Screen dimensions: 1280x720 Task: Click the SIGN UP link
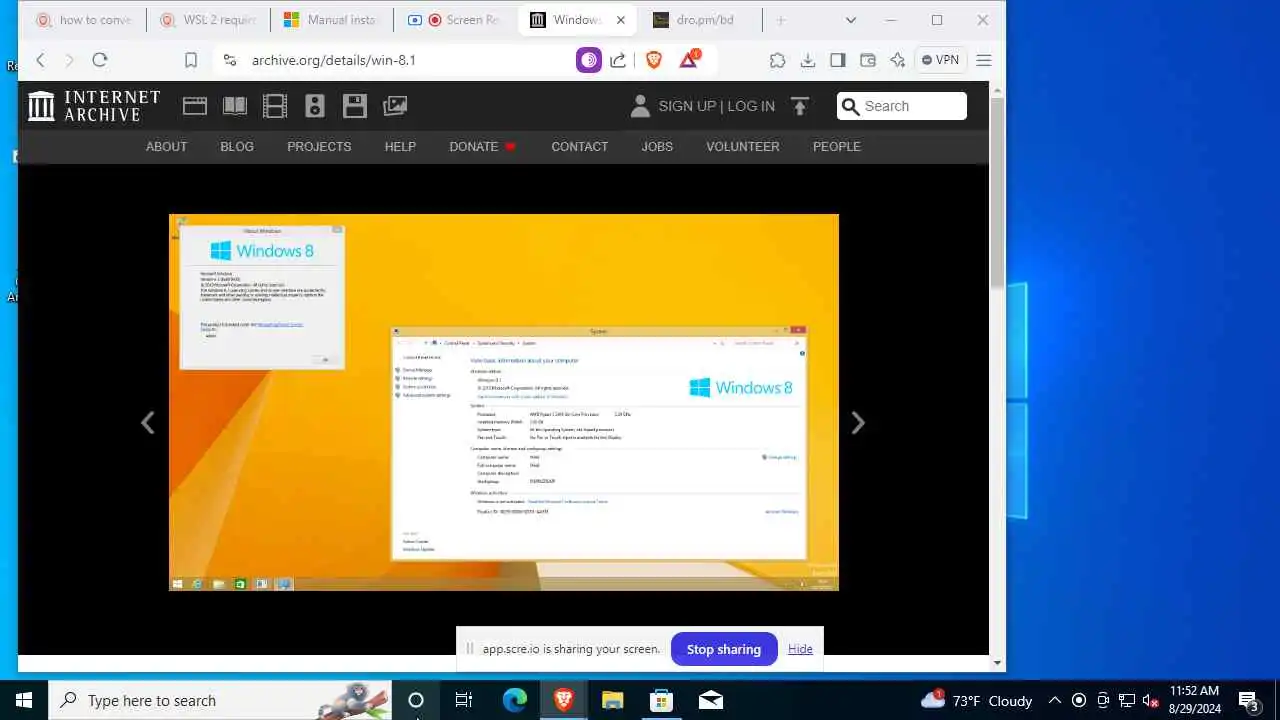tap(687, 106)
